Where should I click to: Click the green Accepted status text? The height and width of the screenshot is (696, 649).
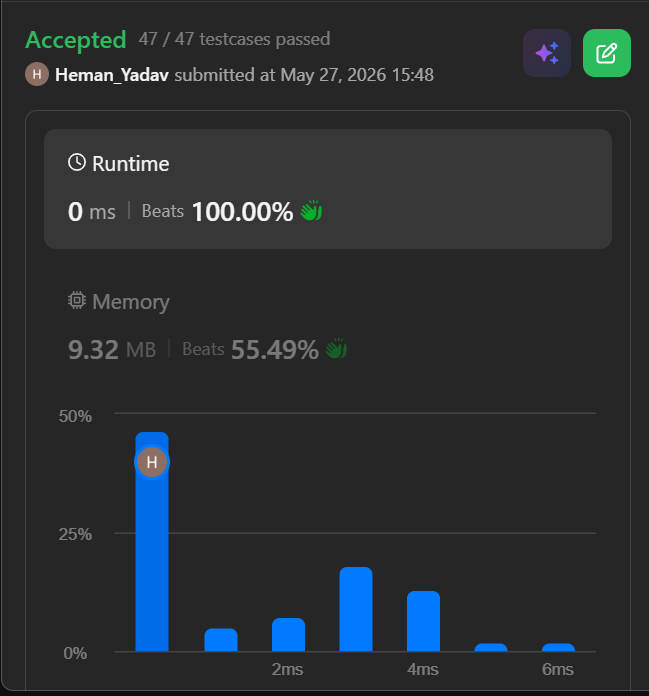coord(76,40)
